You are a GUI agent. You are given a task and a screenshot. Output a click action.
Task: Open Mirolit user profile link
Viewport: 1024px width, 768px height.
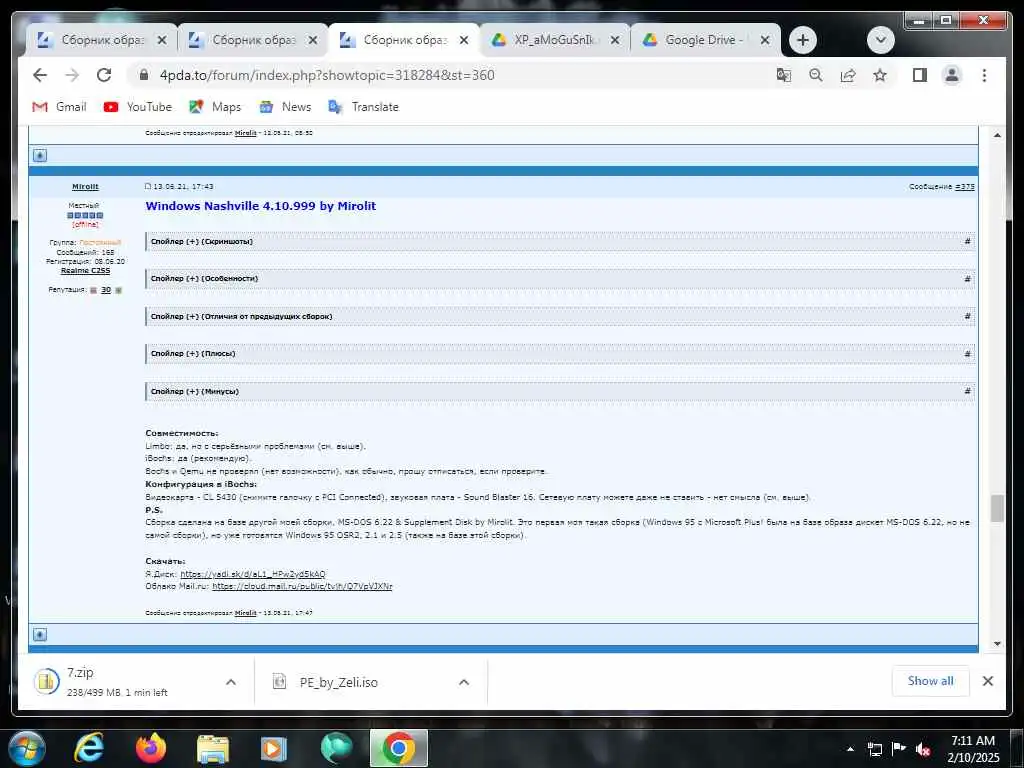86,187
